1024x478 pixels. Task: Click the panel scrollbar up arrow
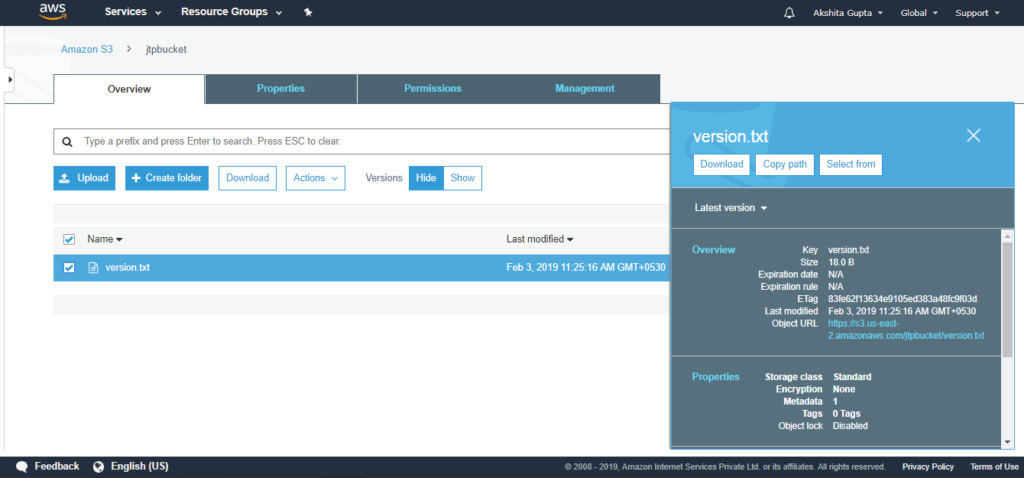click(x=1007, y=236)
